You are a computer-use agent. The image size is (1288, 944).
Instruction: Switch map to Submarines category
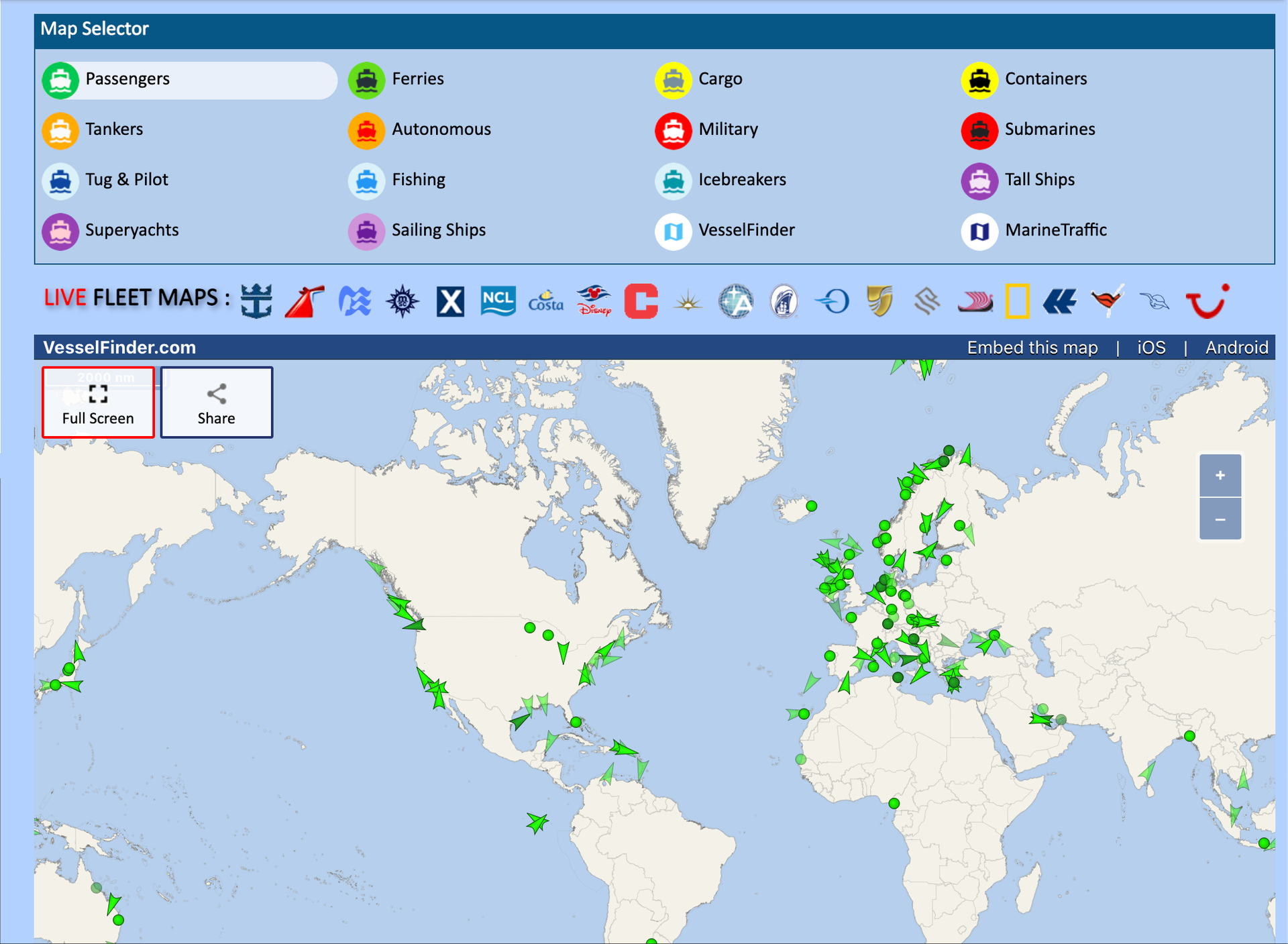point(1049,129)
